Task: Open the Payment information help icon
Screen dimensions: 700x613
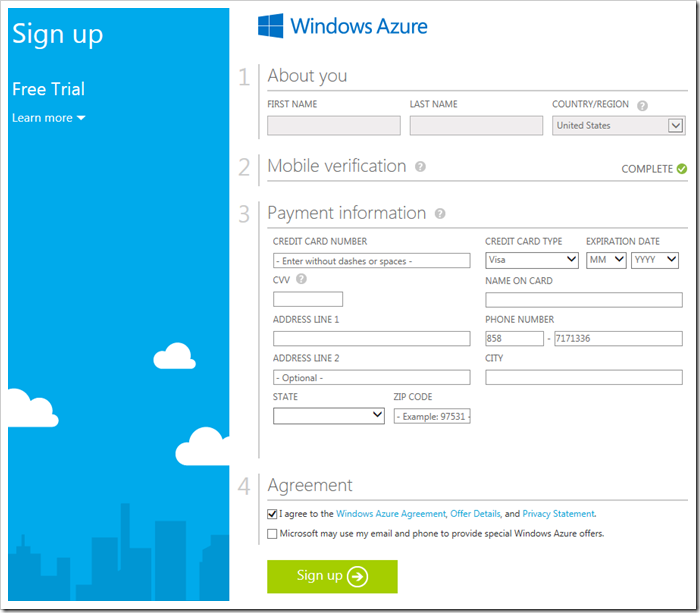Action: click(x=440, y=214)
